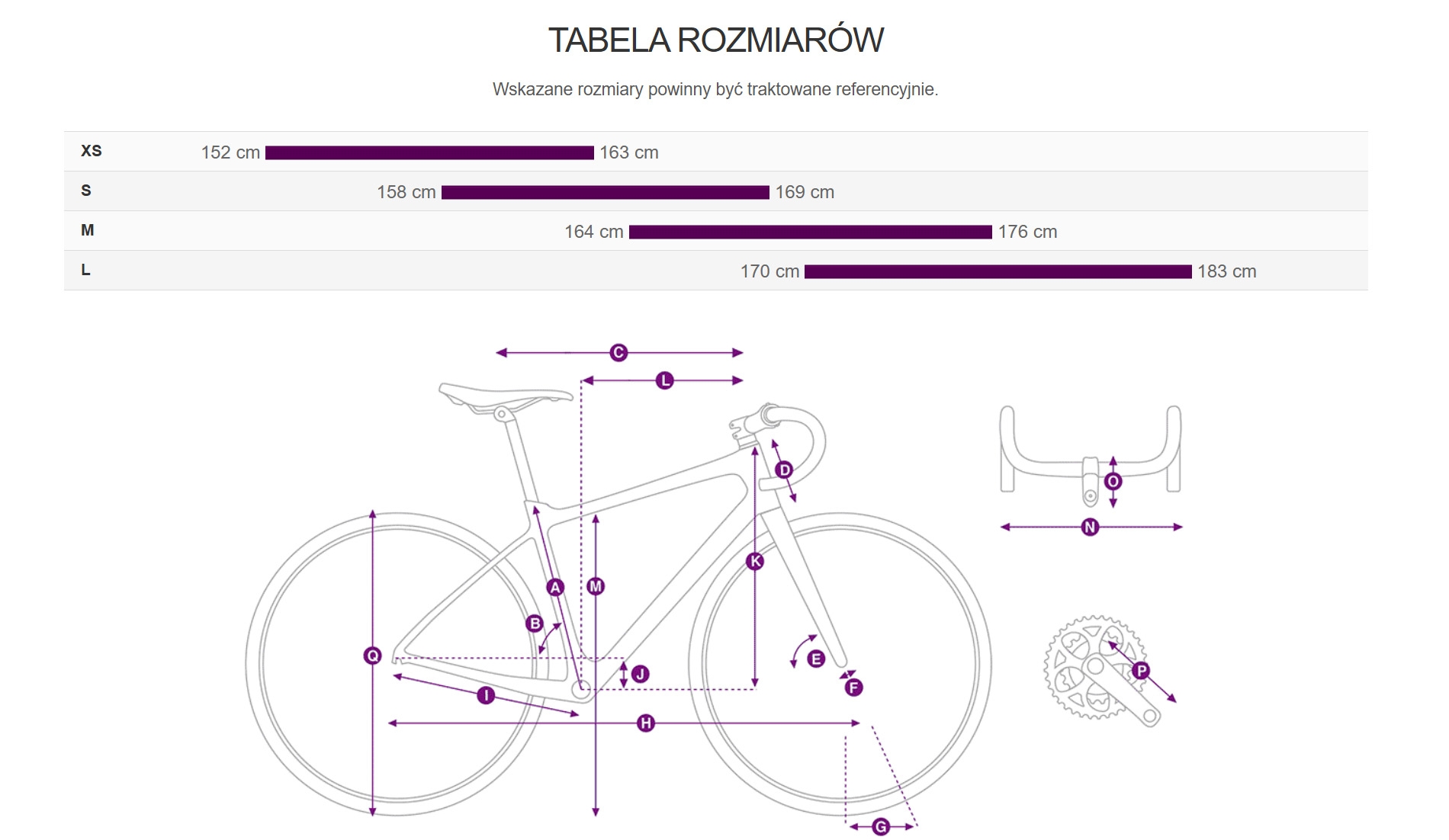Click the handlebar width marker N
The width and height of the screenshot is (1449, 840).
(x=1090, y=527)
